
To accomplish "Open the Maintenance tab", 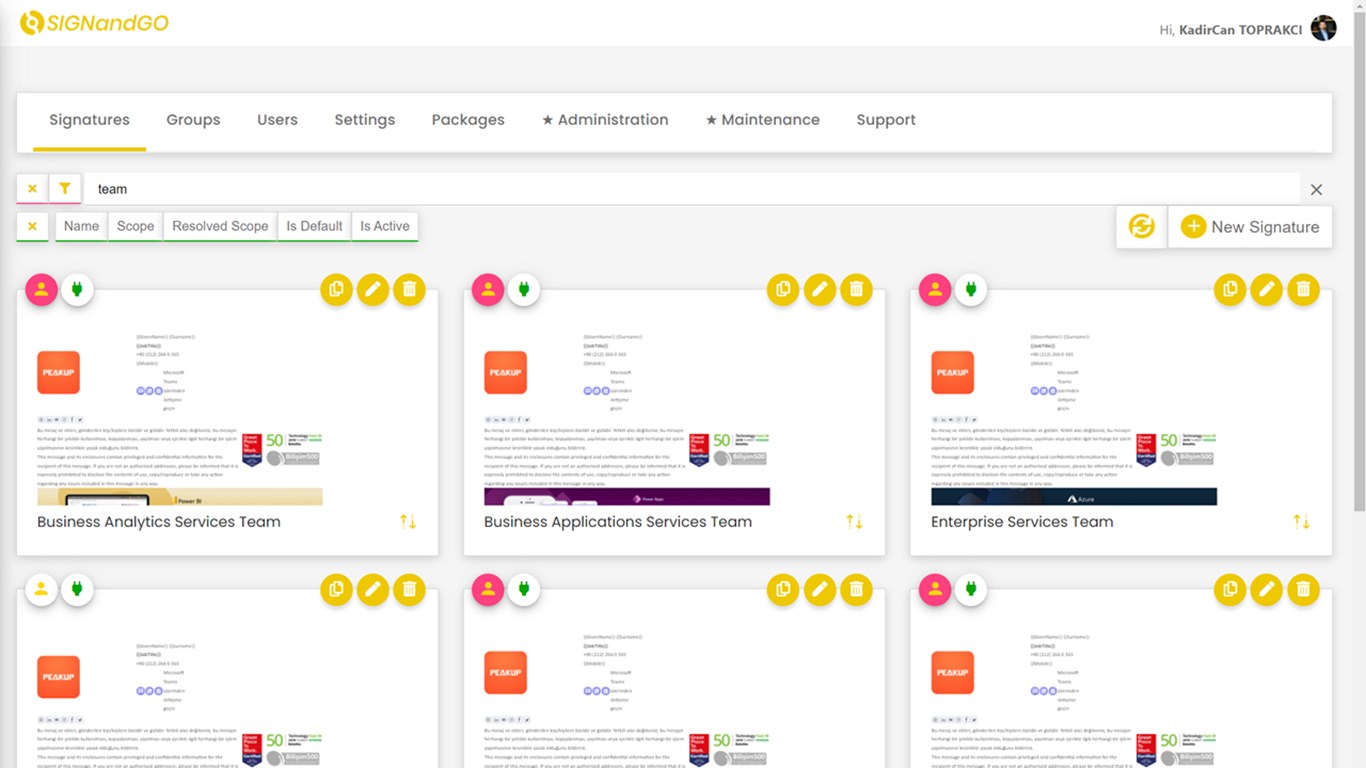I will [x=763, y=120].
